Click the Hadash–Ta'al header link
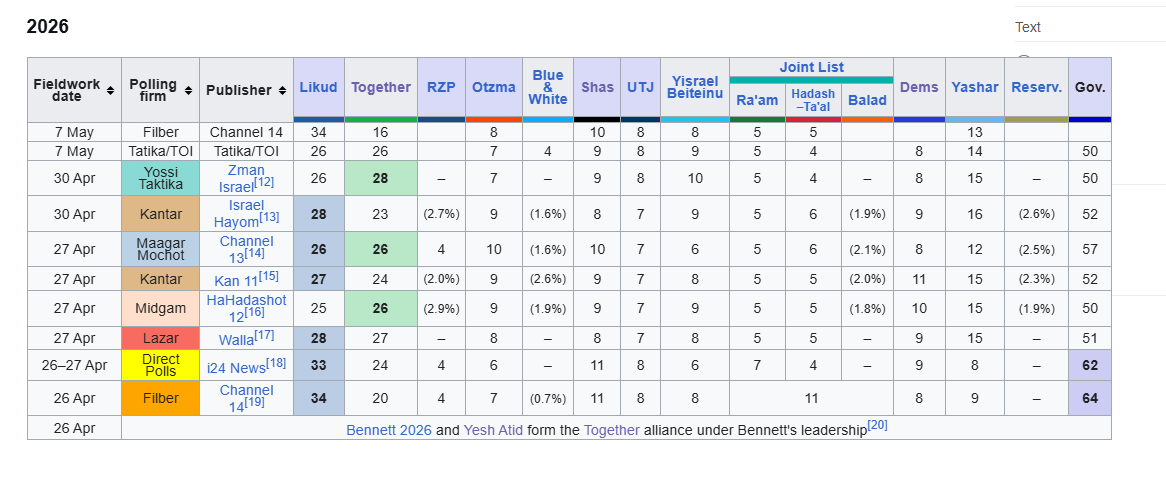The height and width of the screenshot is (478, 1166). coord(813,100)
